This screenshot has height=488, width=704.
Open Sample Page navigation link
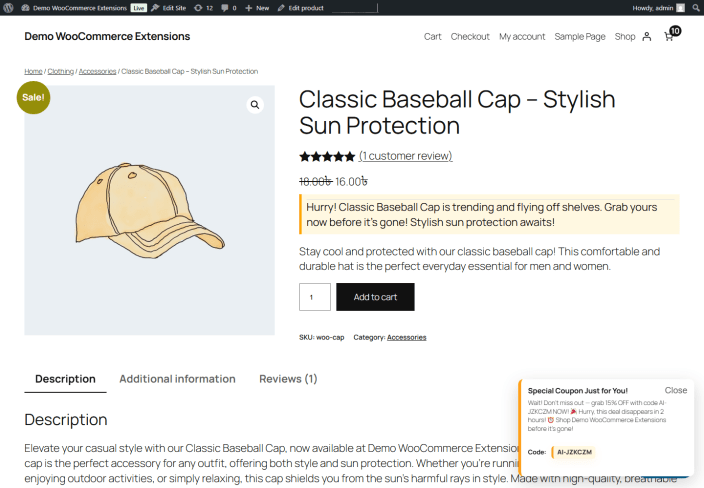(x=580, y=36)
